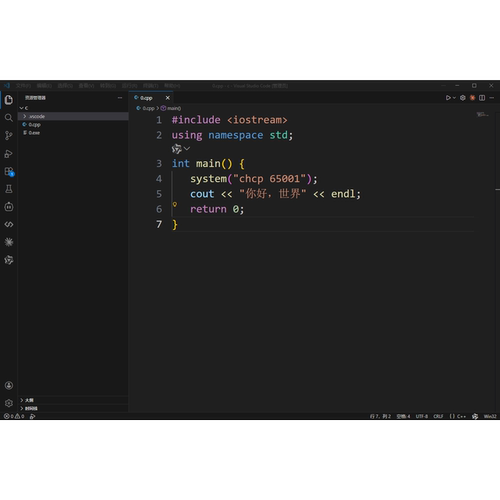Click the minimap preview at editor right
Viewport: 500px width, 500px height.
[x=482, y=114]
